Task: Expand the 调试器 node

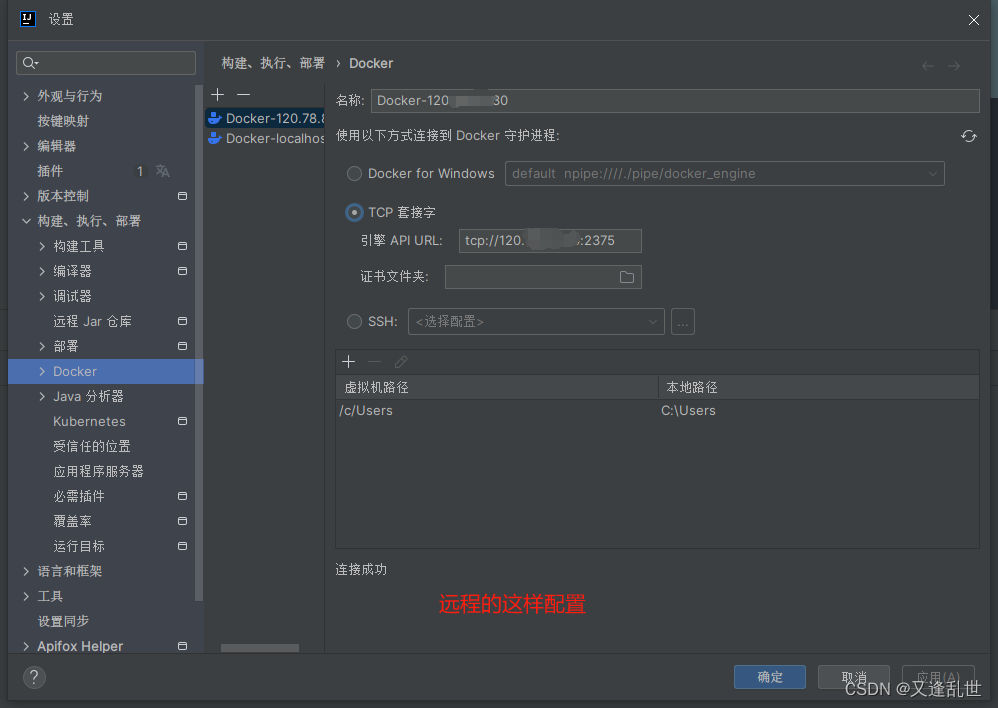Action: click(x=42, y=296)
